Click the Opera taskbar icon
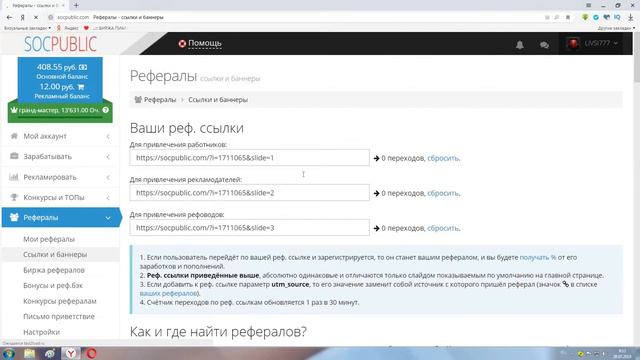This screenshot has height=360, width=640. (91, 353)
